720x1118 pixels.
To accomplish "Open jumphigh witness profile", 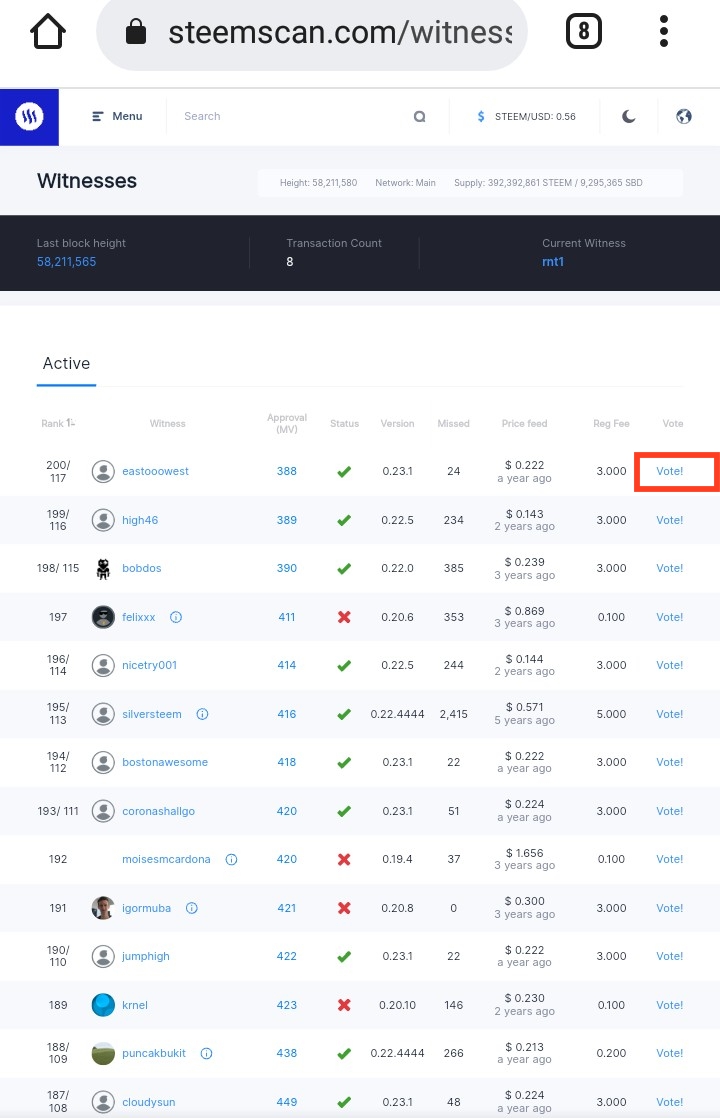I will 145,956.
